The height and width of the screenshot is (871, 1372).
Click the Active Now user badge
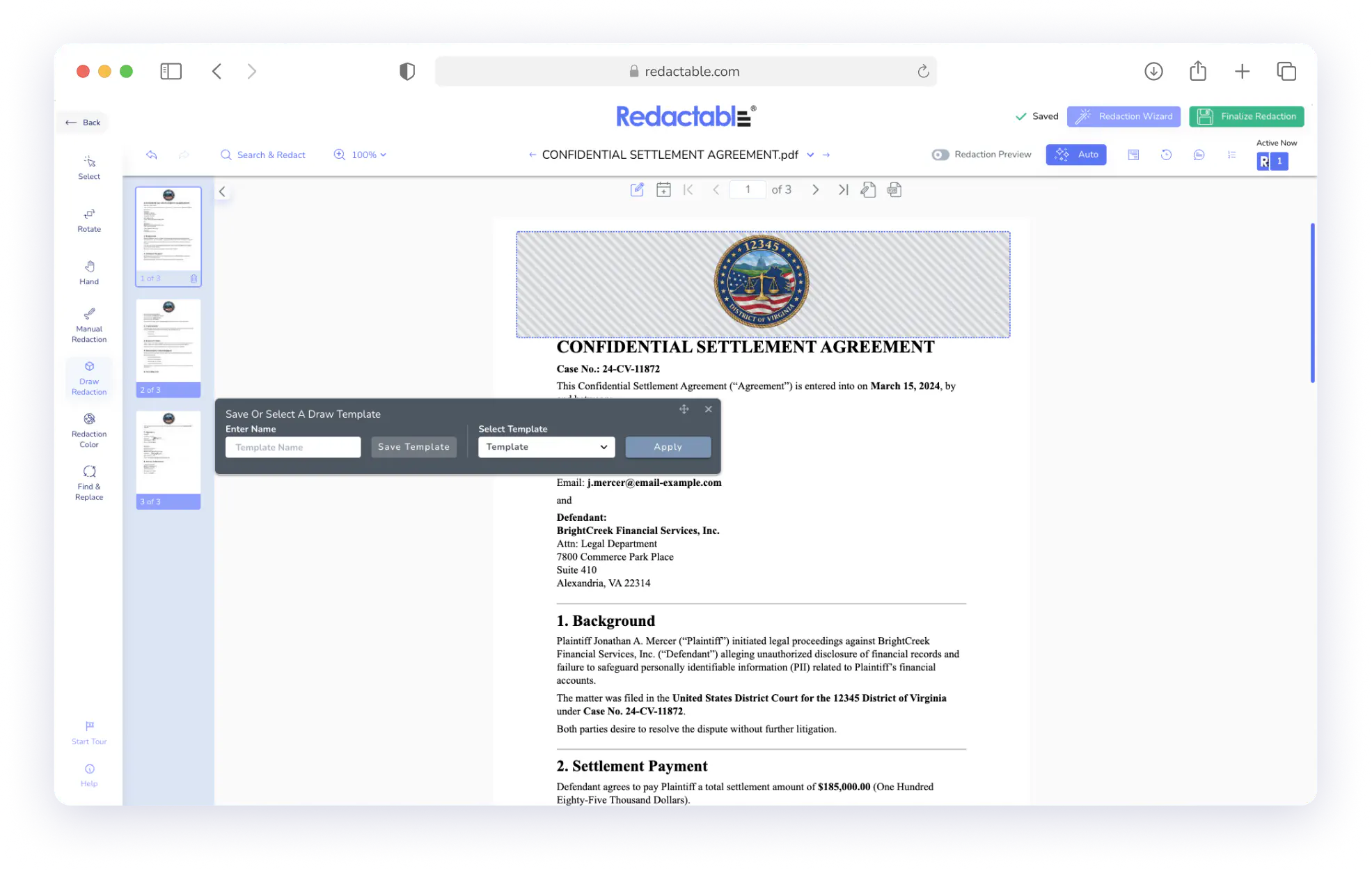coord(1272,161)
